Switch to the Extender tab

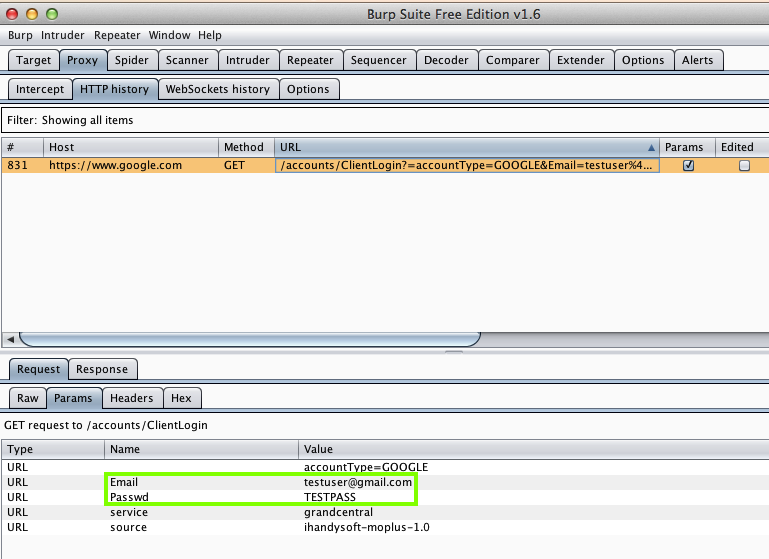(581, 60)
